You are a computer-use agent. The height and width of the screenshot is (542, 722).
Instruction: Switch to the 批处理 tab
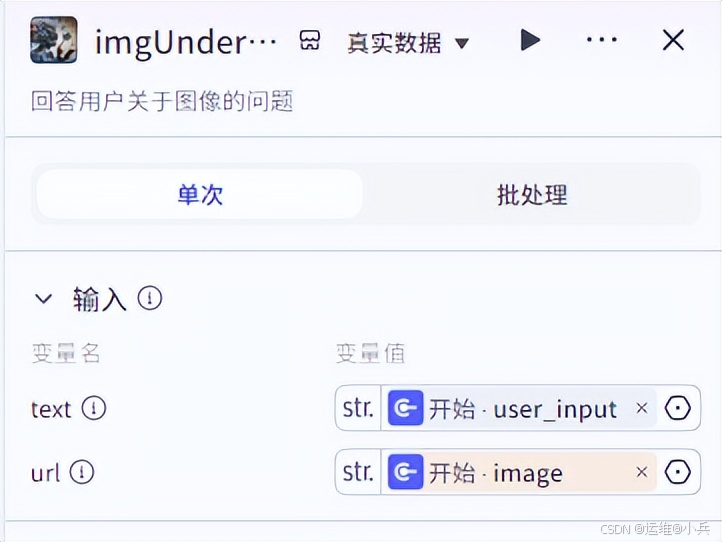532,194
